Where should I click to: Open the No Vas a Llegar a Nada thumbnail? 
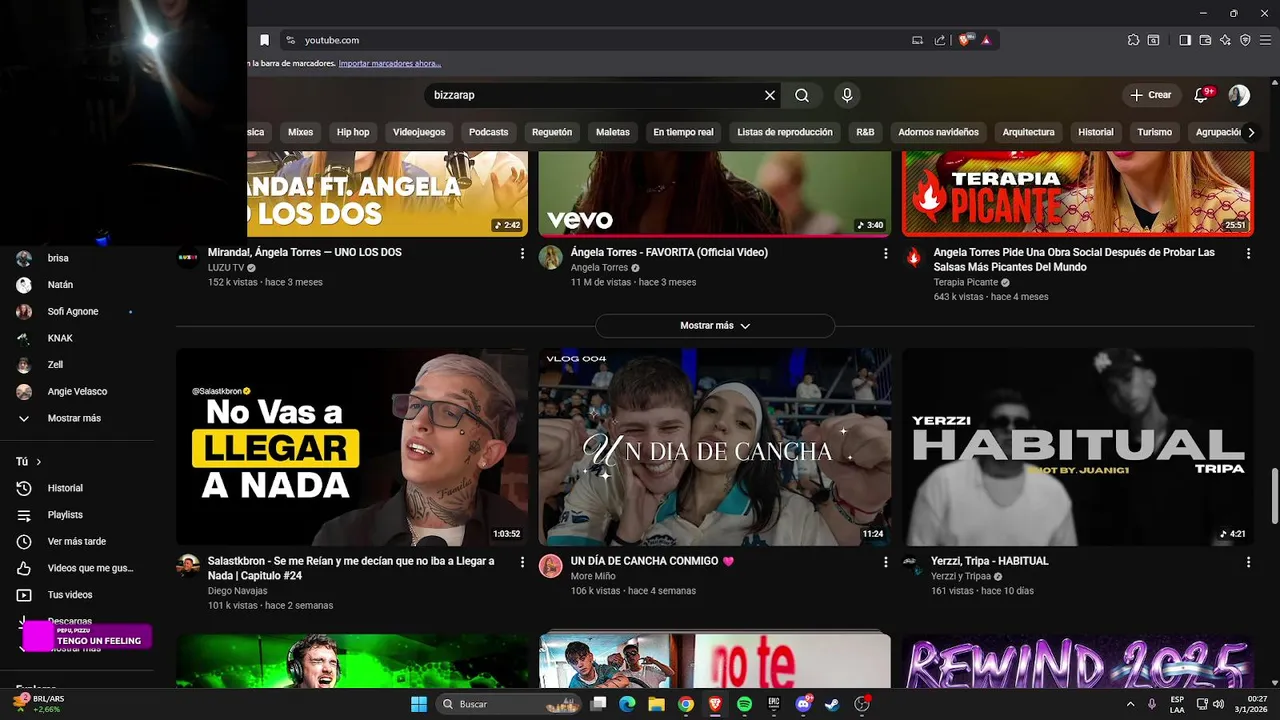click(352, 447)
